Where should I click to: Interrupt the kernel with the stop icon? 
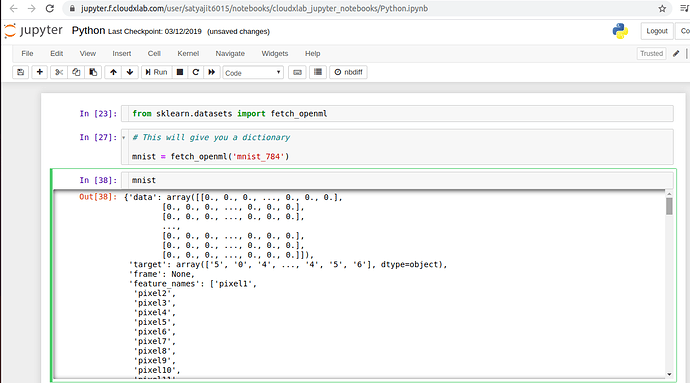tap(180, 72)
